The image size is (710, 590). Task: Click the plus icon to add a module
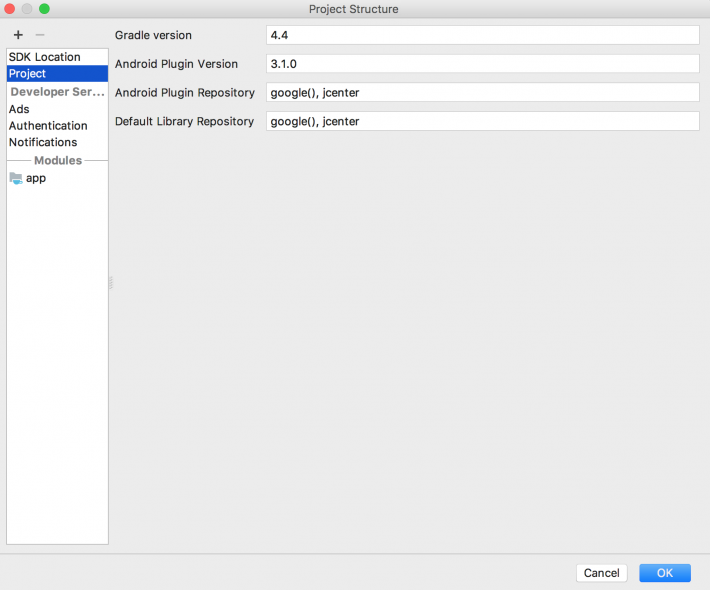coord(18,35)
